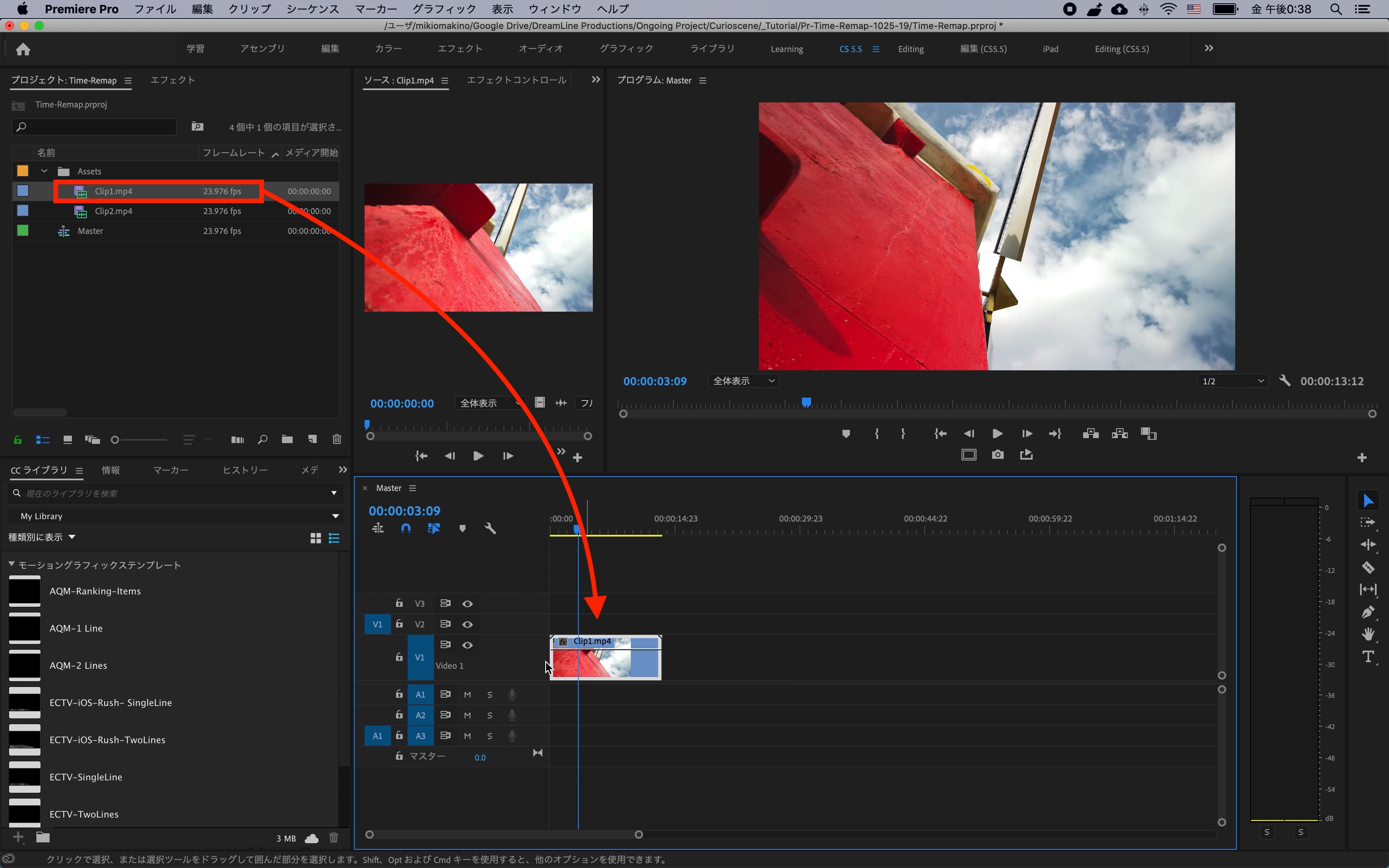
Task: Mute the A1 audio track
Action: [467, 695]
